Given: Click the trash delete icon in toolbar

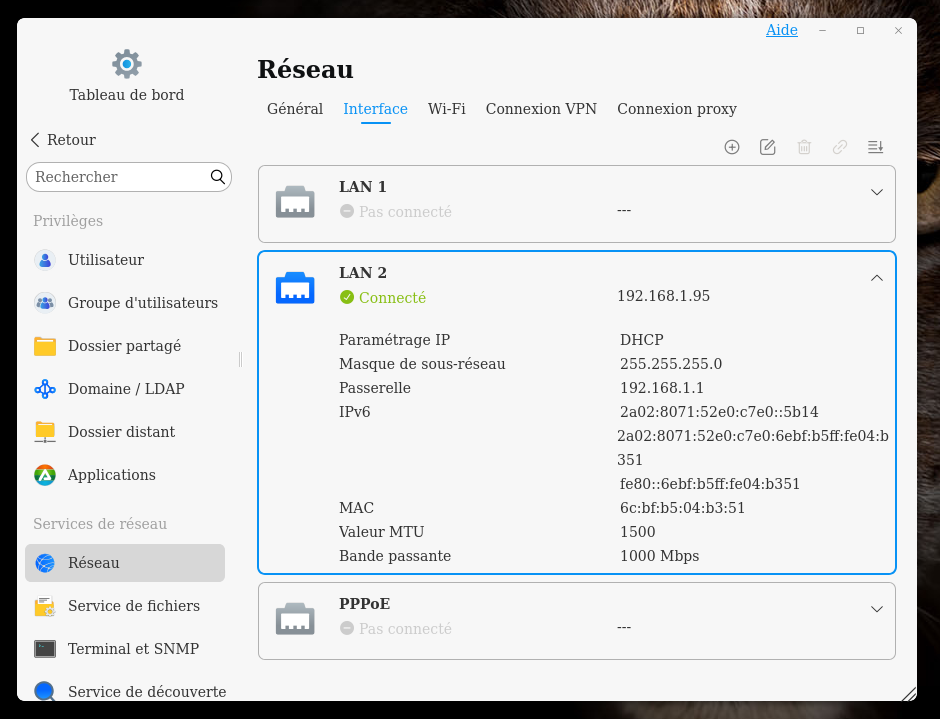Looking at the screenshot, I should [804, 147].
